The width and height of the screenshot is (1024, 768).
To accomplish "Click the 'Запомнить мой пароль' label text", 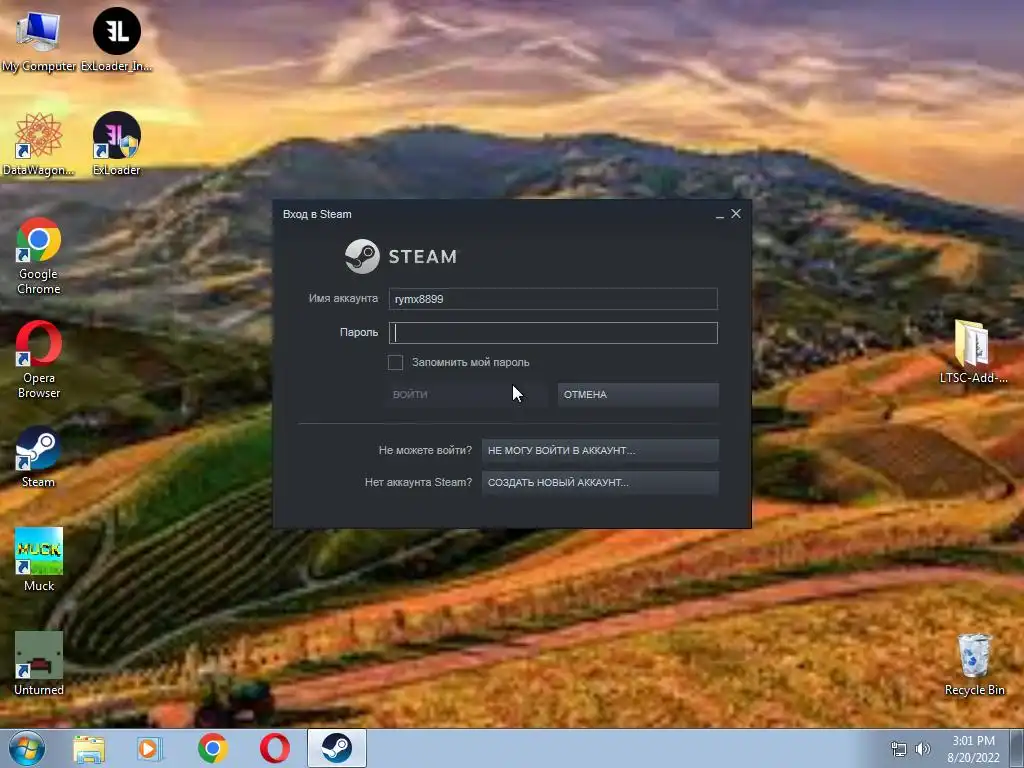I will (x=470, y=362).
